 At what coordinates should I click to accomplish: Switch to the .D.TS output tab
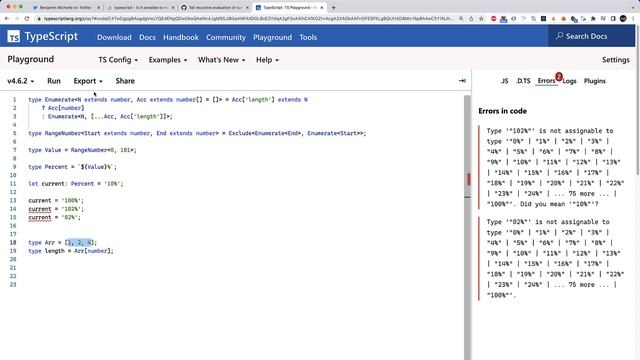[523, 81]
